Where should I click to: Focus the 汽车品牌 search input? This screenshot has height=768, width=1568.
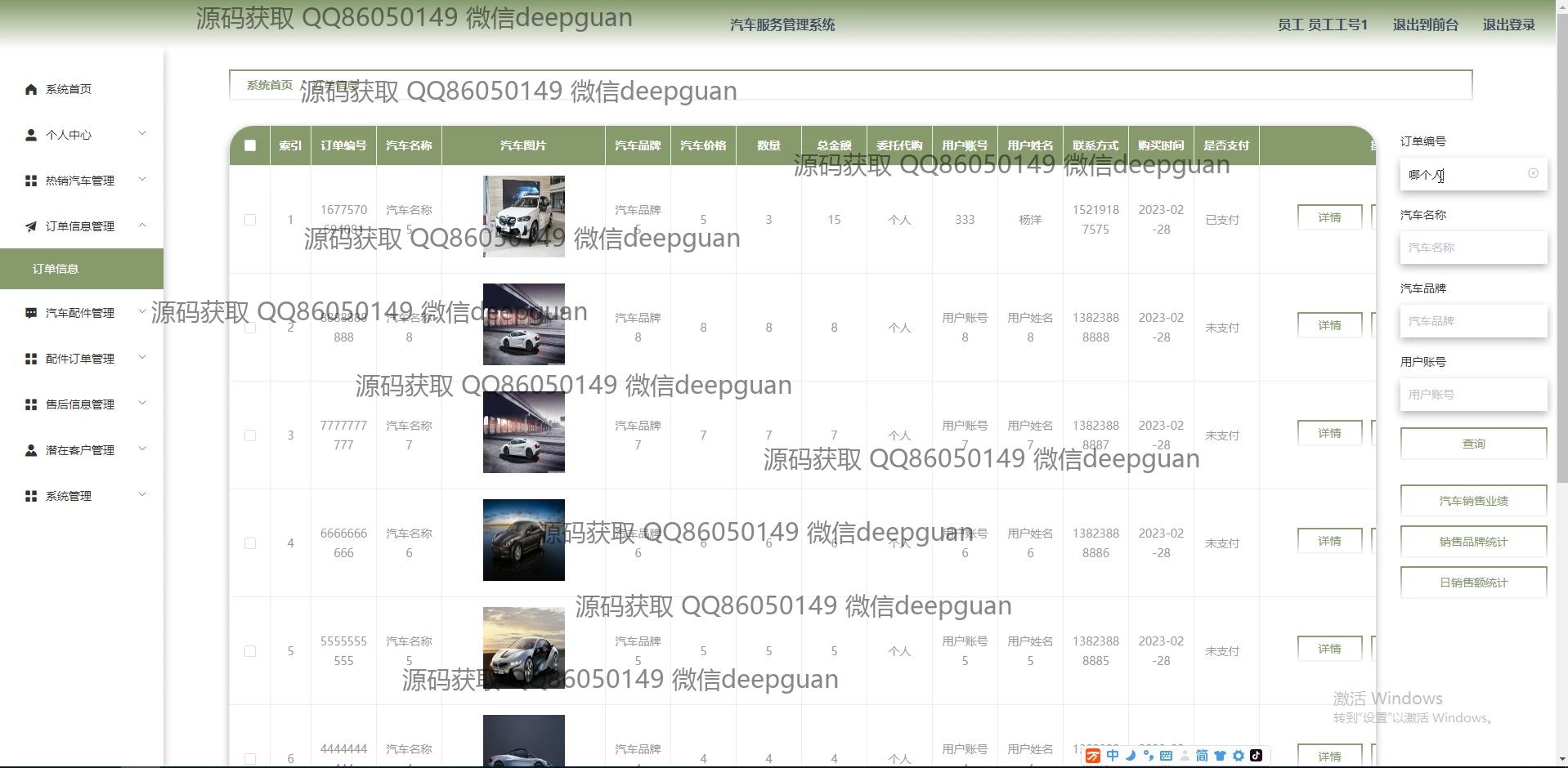pyautogui.click(x=1473, y=321)
